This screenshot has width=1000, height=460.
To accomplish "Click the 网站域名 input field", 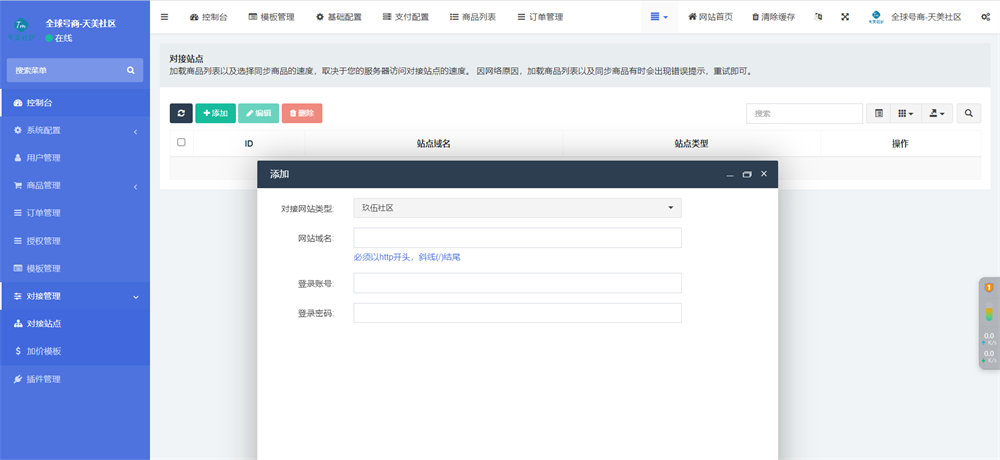I will pos(517,238).
